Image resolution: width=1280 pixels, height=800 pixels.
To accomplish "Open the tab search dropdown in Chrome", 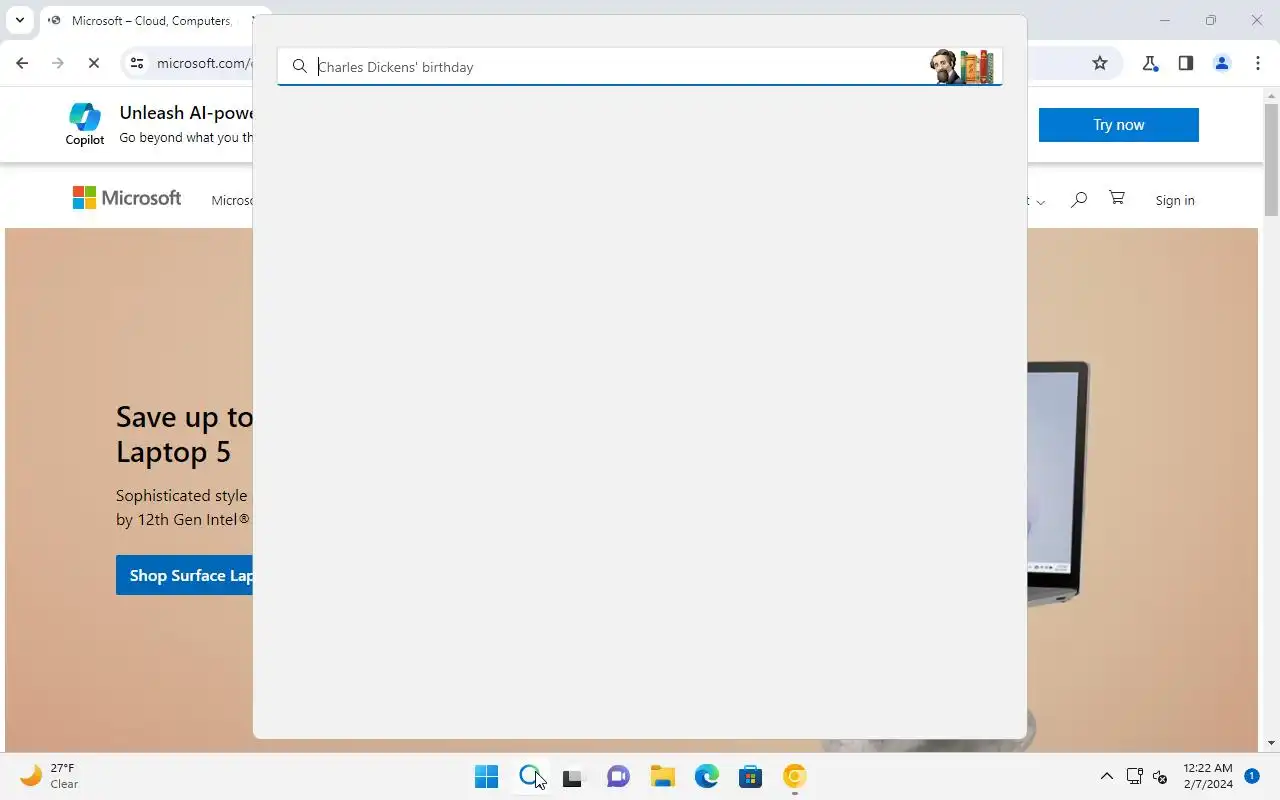I will 19,20.
